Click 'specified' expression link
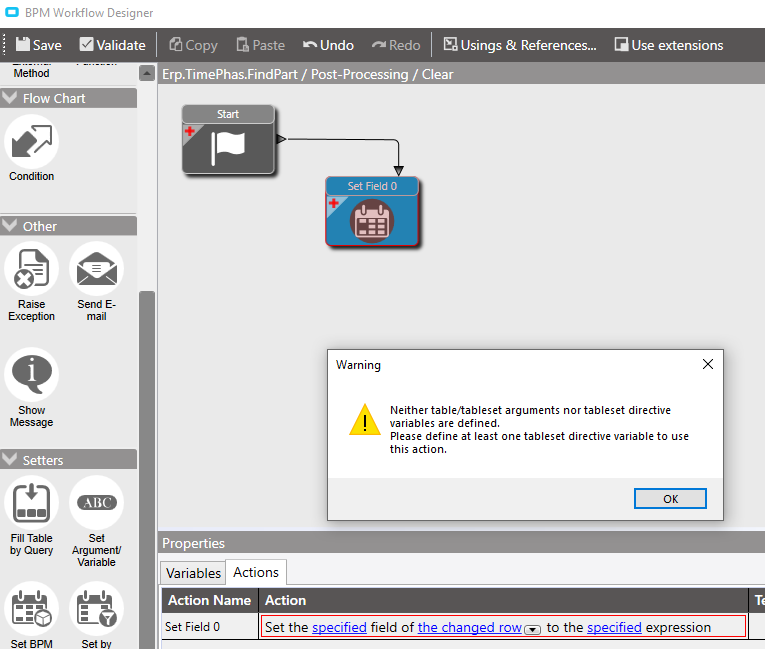This screenshot has width=765, height=649. point(614,627)
